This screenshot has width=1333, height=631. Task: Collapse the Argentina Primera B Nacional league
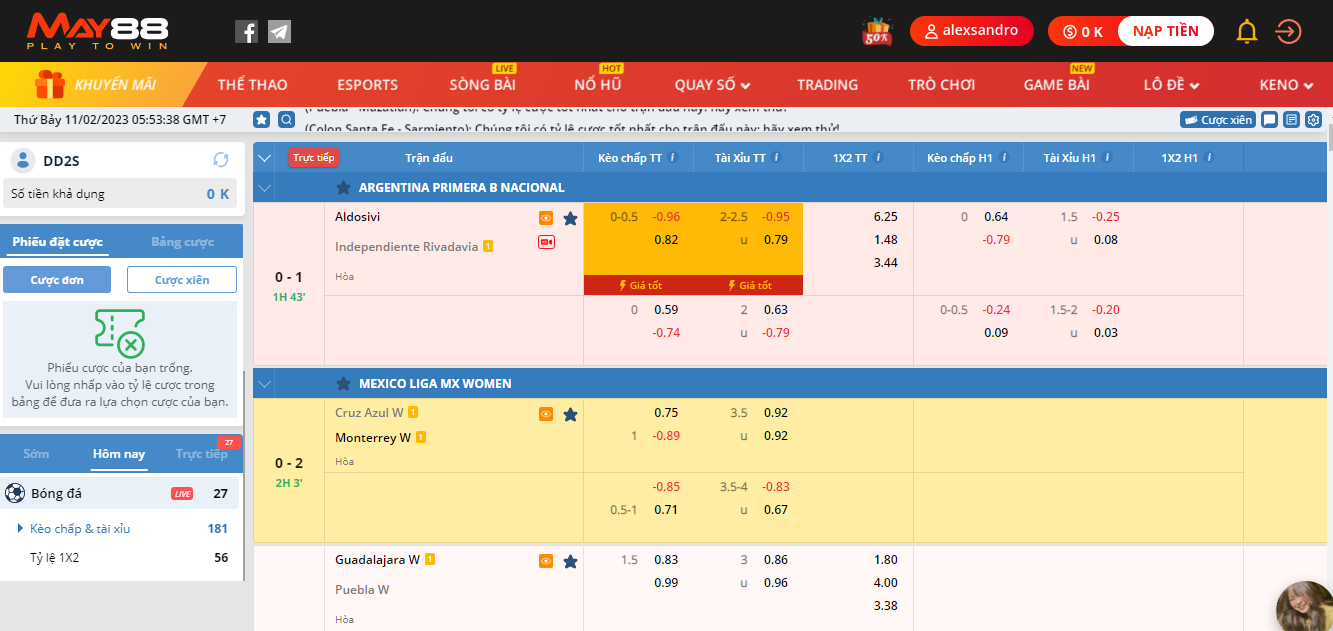coord(264,188)
